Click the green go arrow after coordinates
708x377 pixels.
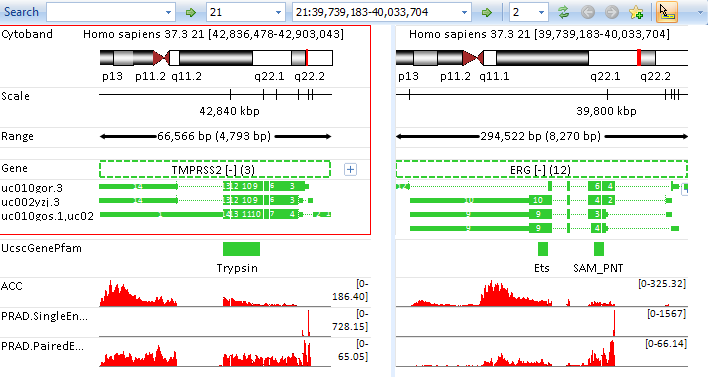tap(486, 12)
